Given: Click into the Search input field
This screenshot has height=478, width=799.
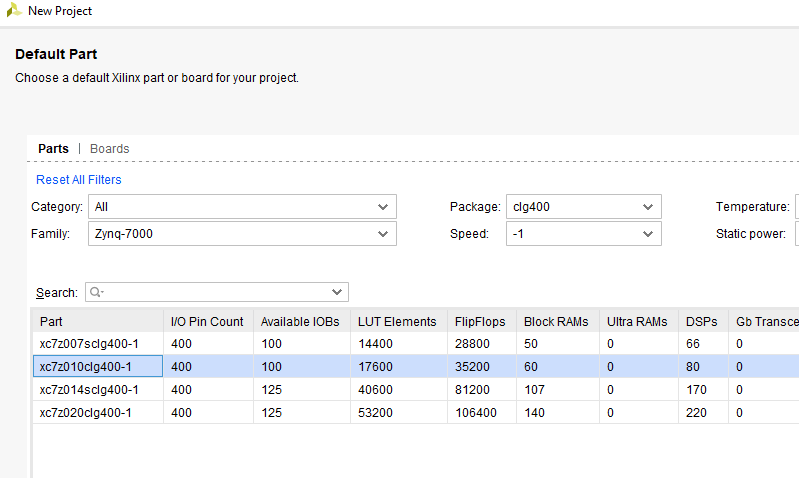Looking at the screenshot, I should (x=217, y=292).
